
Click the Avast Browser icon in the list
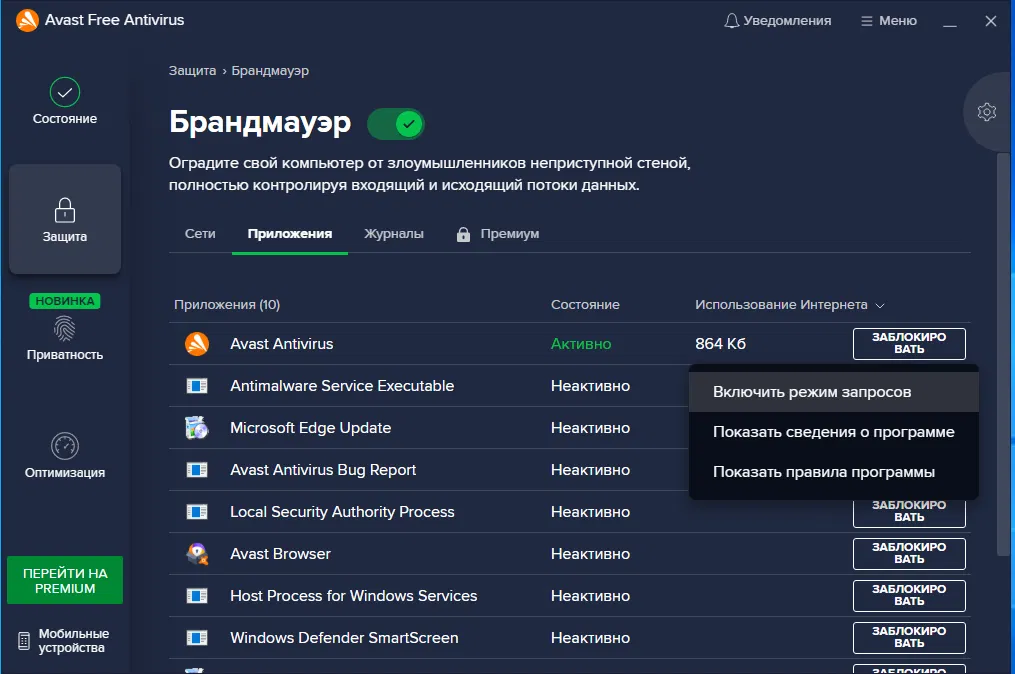[x=196, y=553]
